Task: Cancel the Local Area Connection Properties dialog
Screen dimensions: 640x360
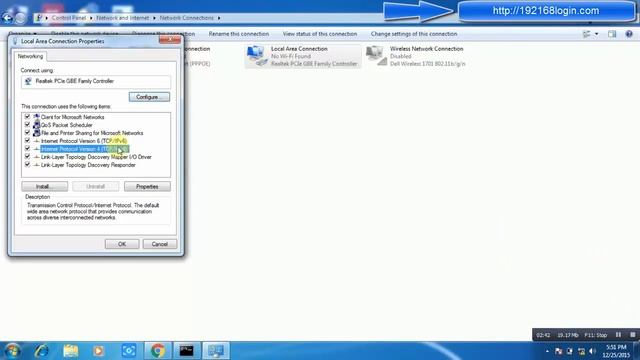Action: click(160, 244)
